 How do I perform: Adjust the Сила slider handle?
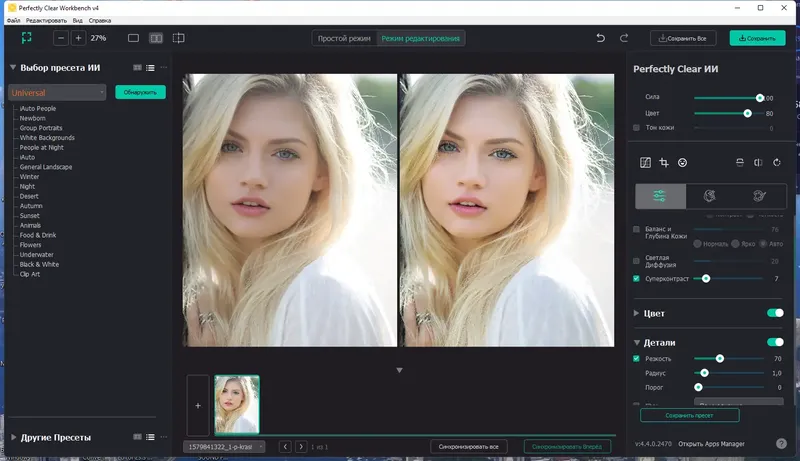pos(760,97)
